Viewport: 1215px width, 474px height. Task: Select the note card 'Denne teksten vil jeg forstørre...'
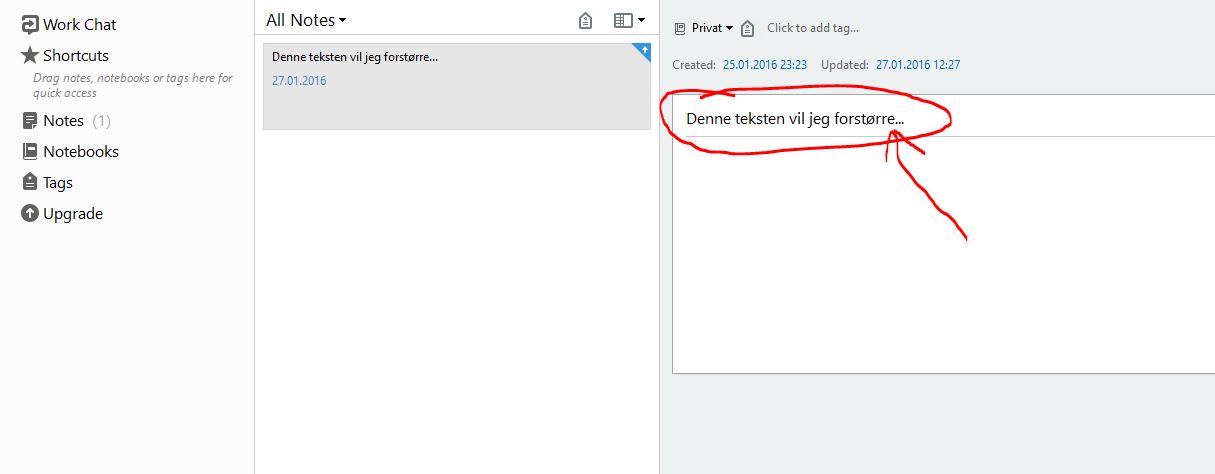tap(457, 86)
